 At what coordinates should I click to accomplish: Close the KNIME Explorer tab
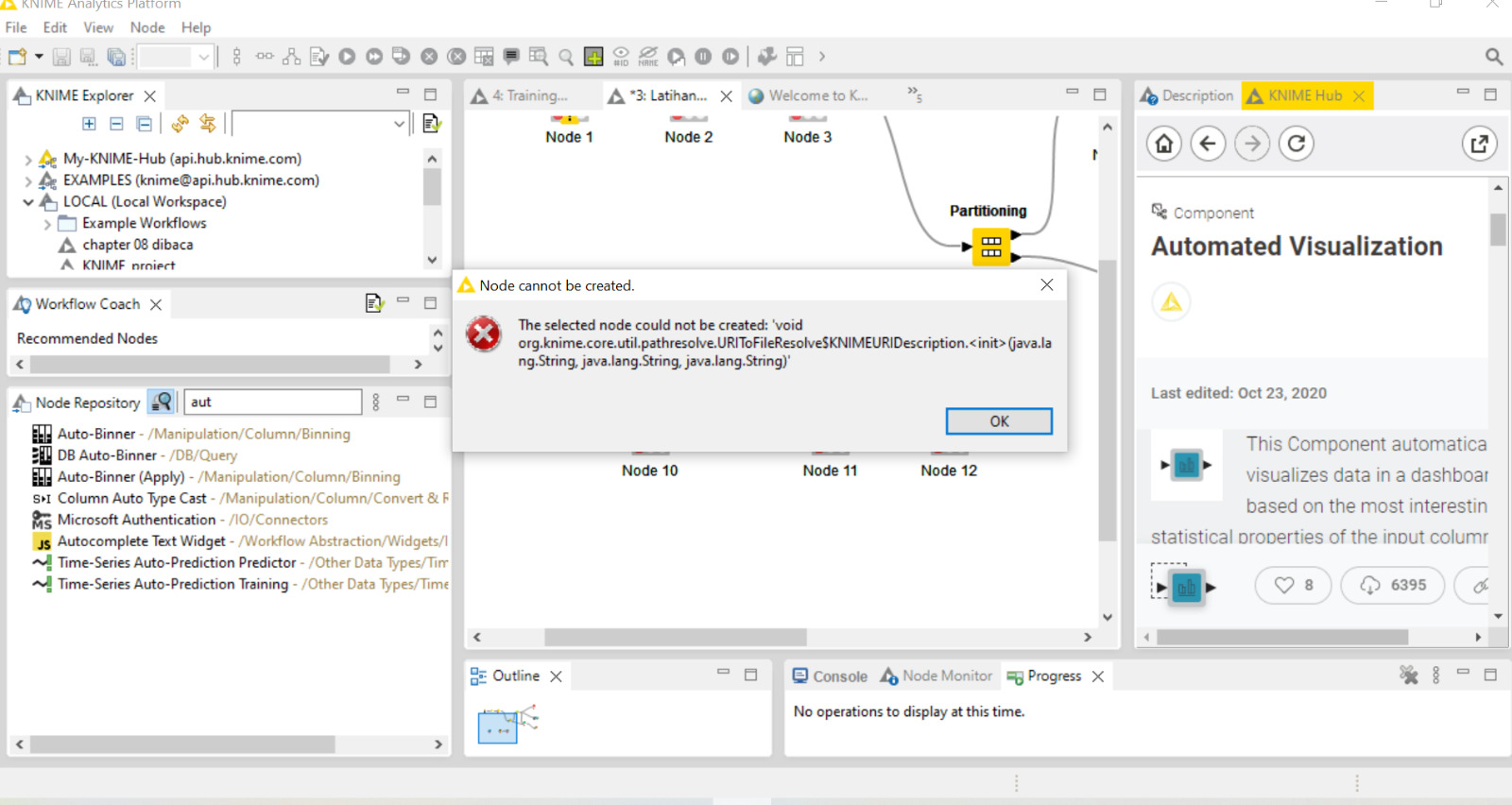tap(150, 96)
